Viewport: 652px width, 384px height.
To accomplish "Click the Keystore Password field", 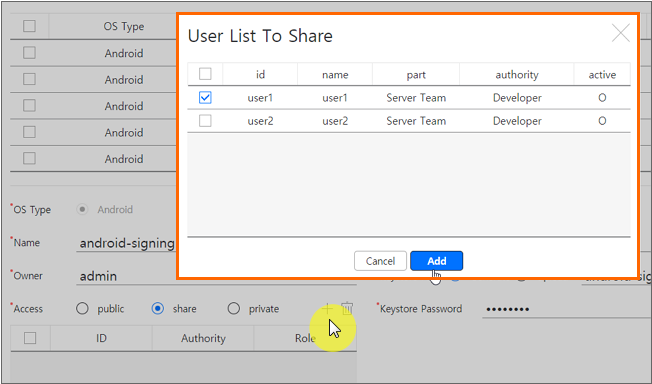I will point(567,309).
